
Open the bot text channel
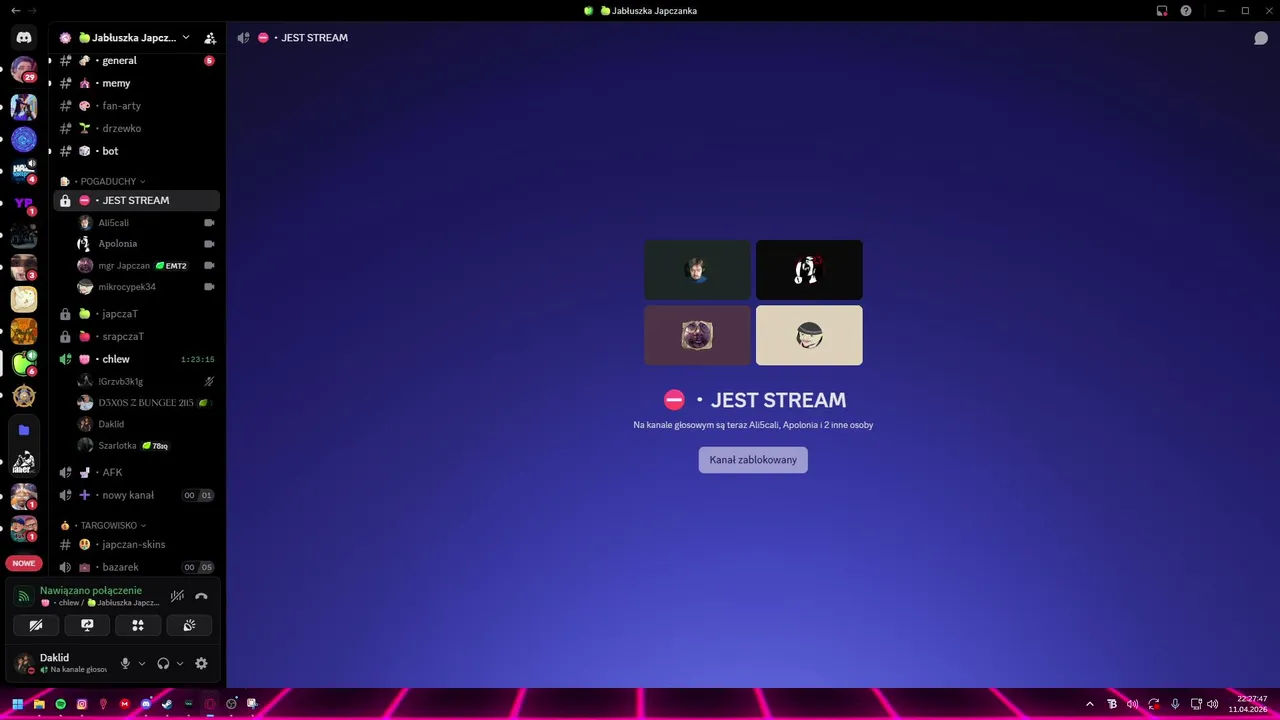(x=137, y=151)
